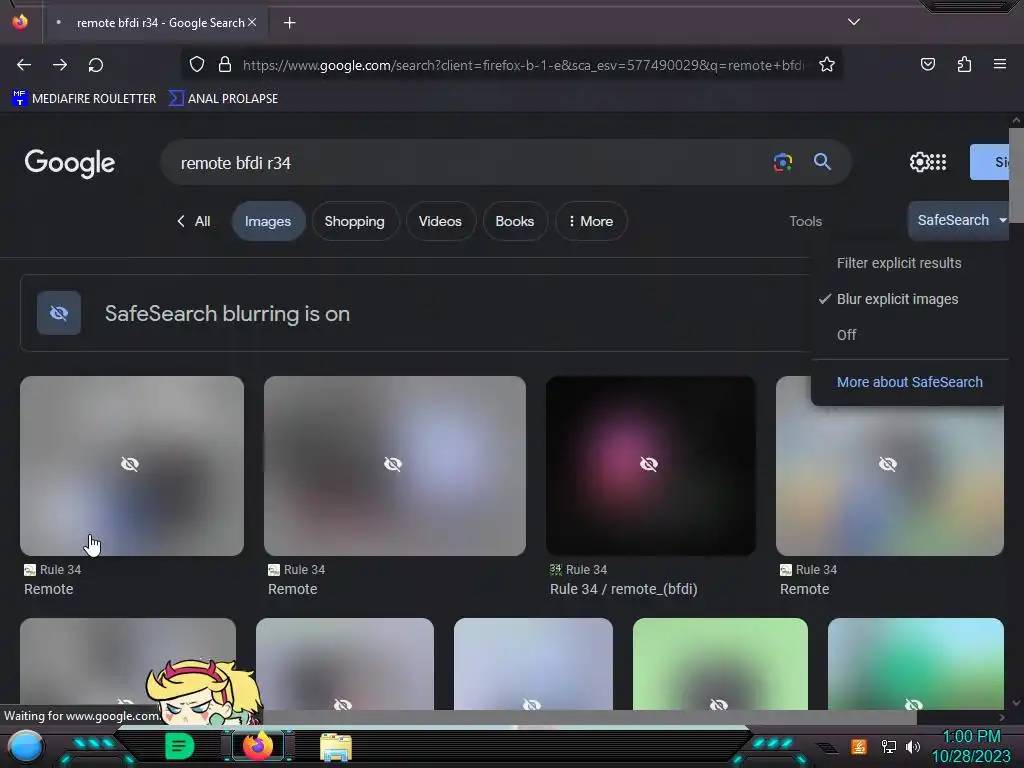Click the cartoon character desktop mascot

[204, 692]
